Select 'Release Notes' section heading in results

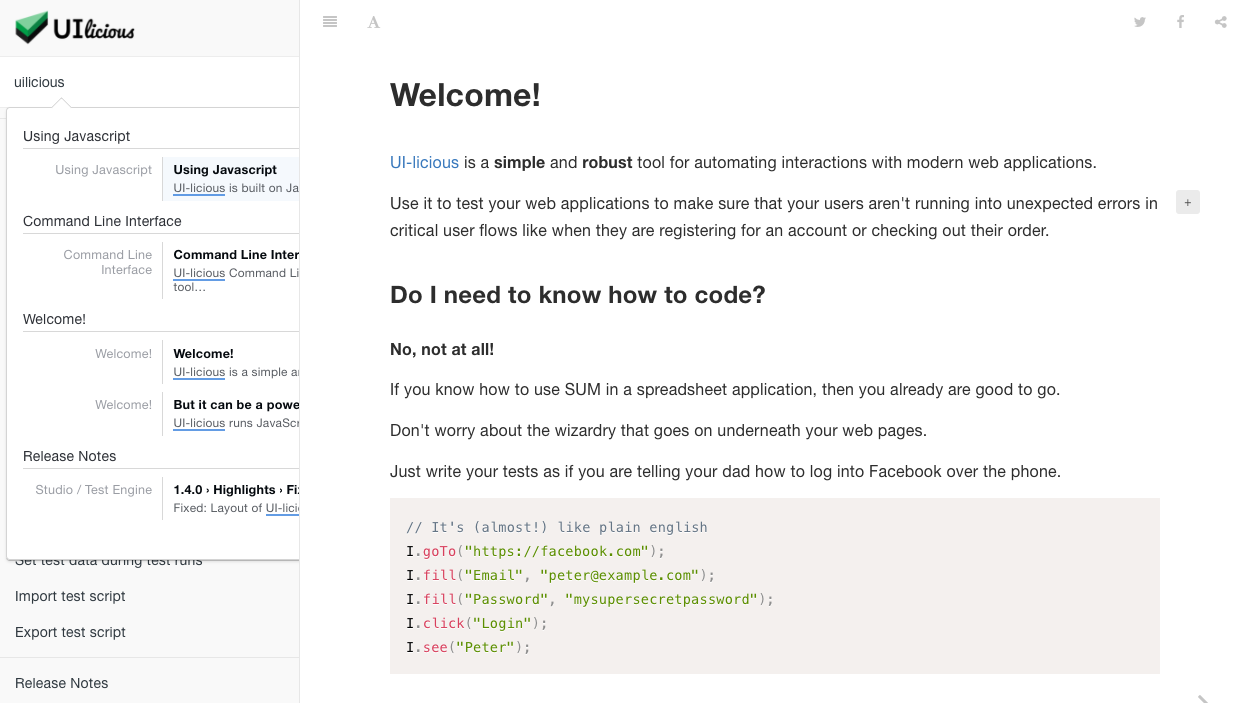(x=70, y=456)
